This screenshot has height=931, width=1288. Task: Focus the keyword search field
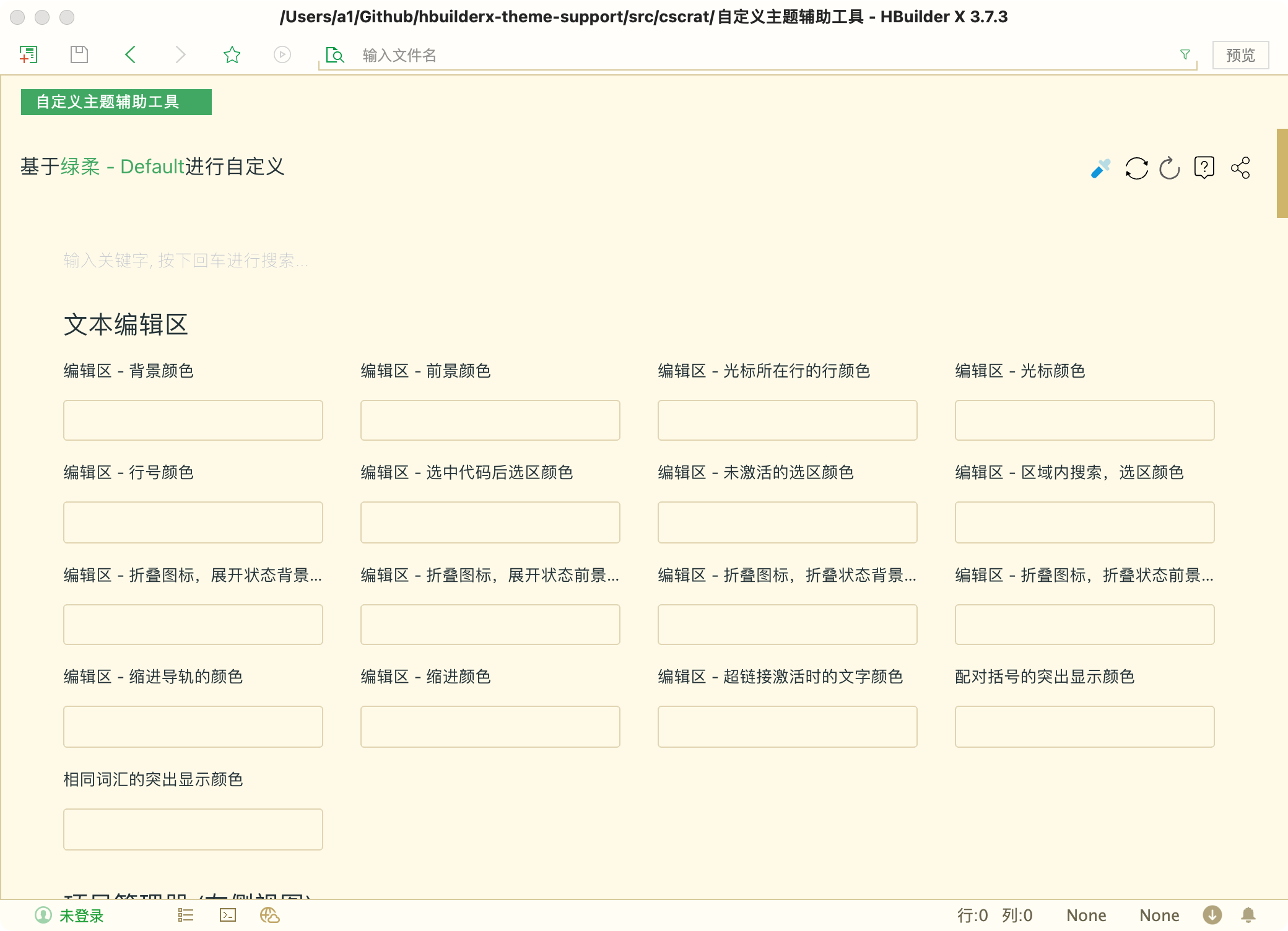[x=638, y=261]
